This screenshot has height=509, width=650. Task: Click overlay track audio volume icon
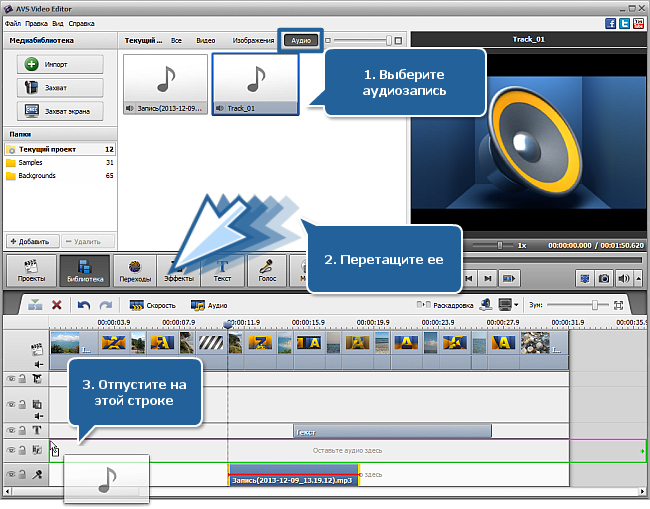coord(39,416)
